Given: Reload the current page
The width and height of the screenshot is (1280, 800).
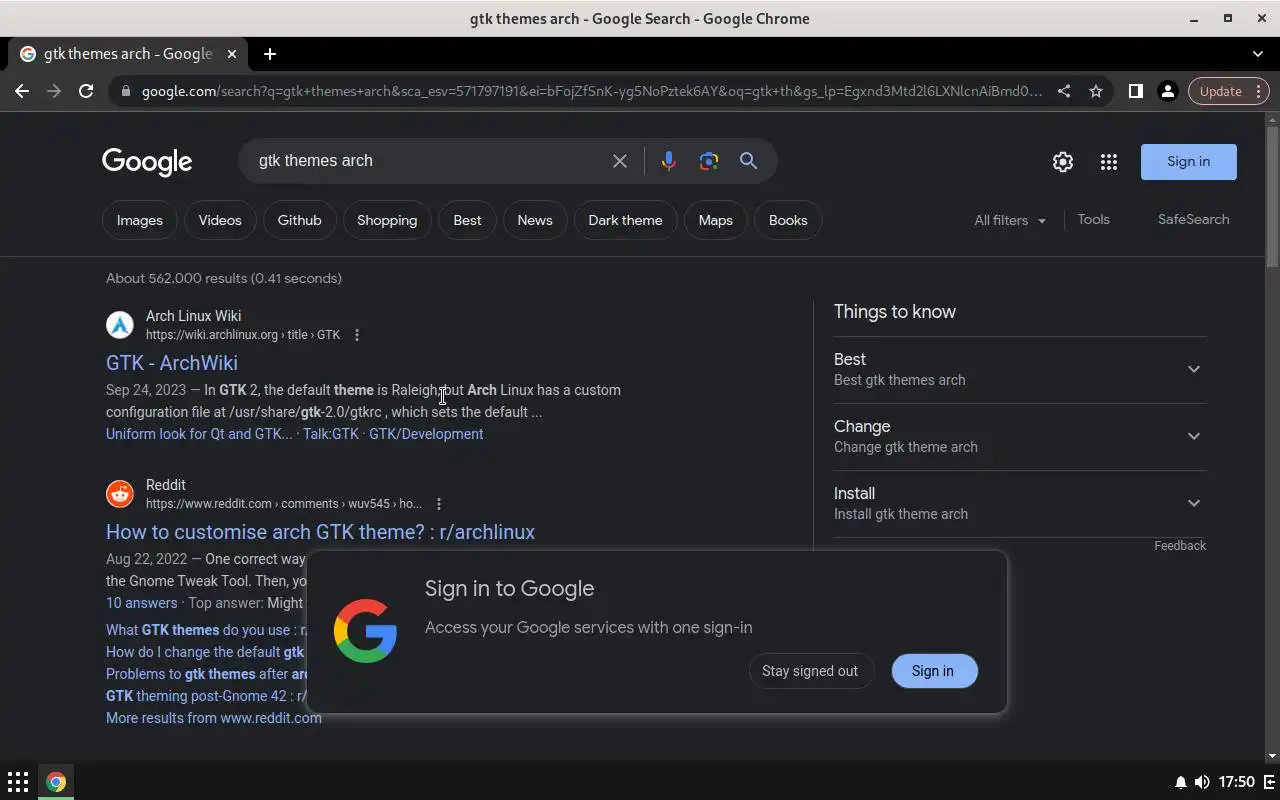Looking at the screenshot, I should (86, 91).
